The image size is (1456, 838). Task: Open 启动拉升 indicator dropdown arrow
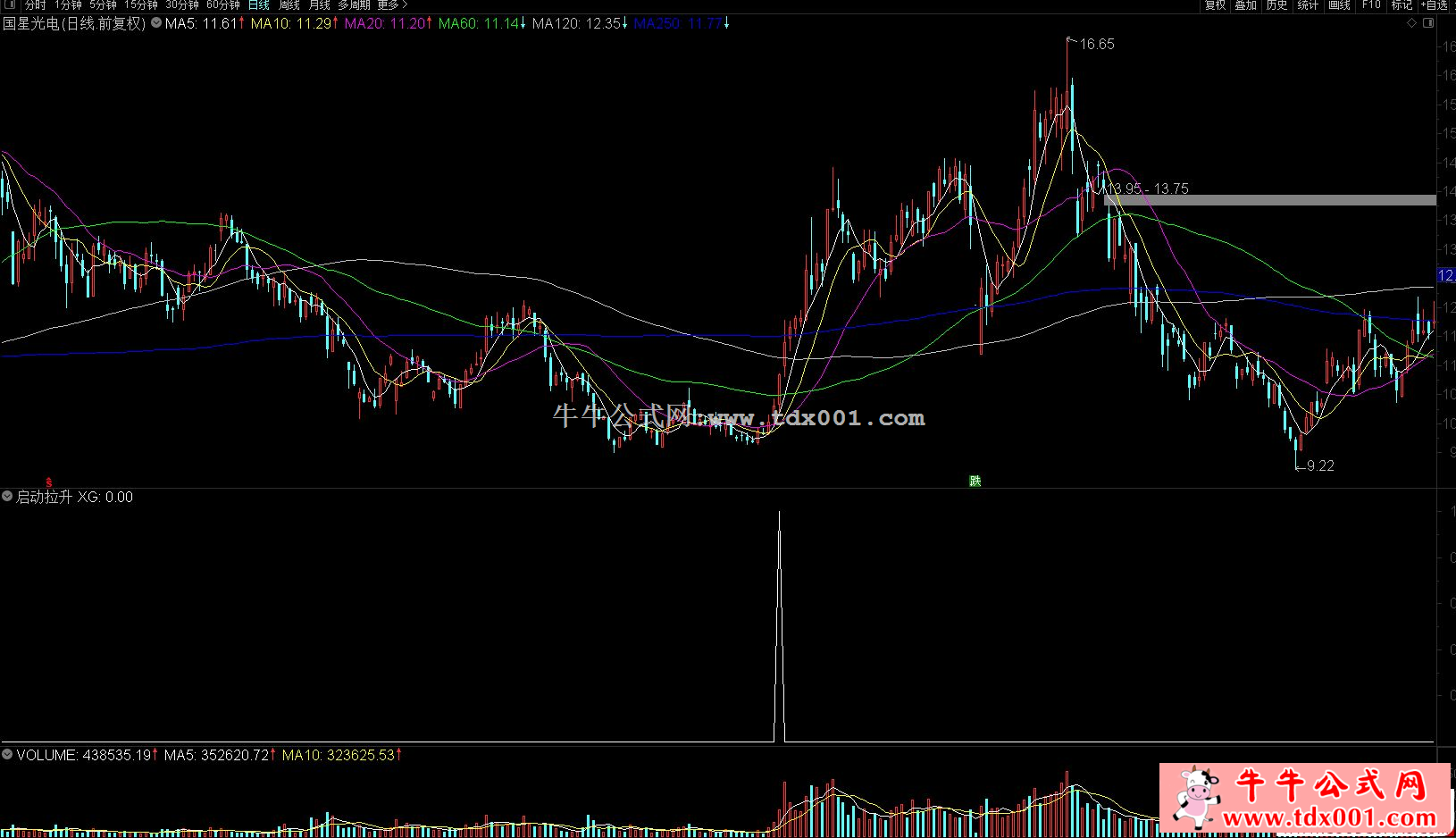tap(7, 496)
